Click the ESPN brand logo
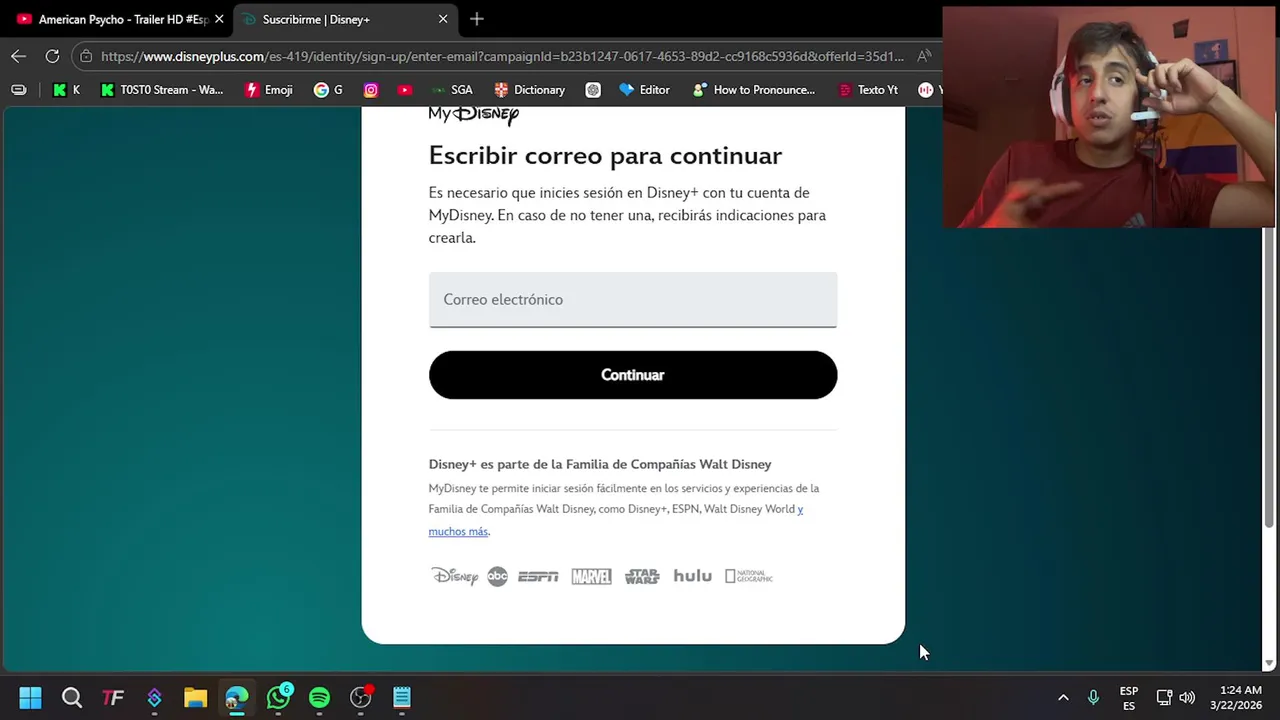This screenshot has width=1280, height=720. pos(538,576)
